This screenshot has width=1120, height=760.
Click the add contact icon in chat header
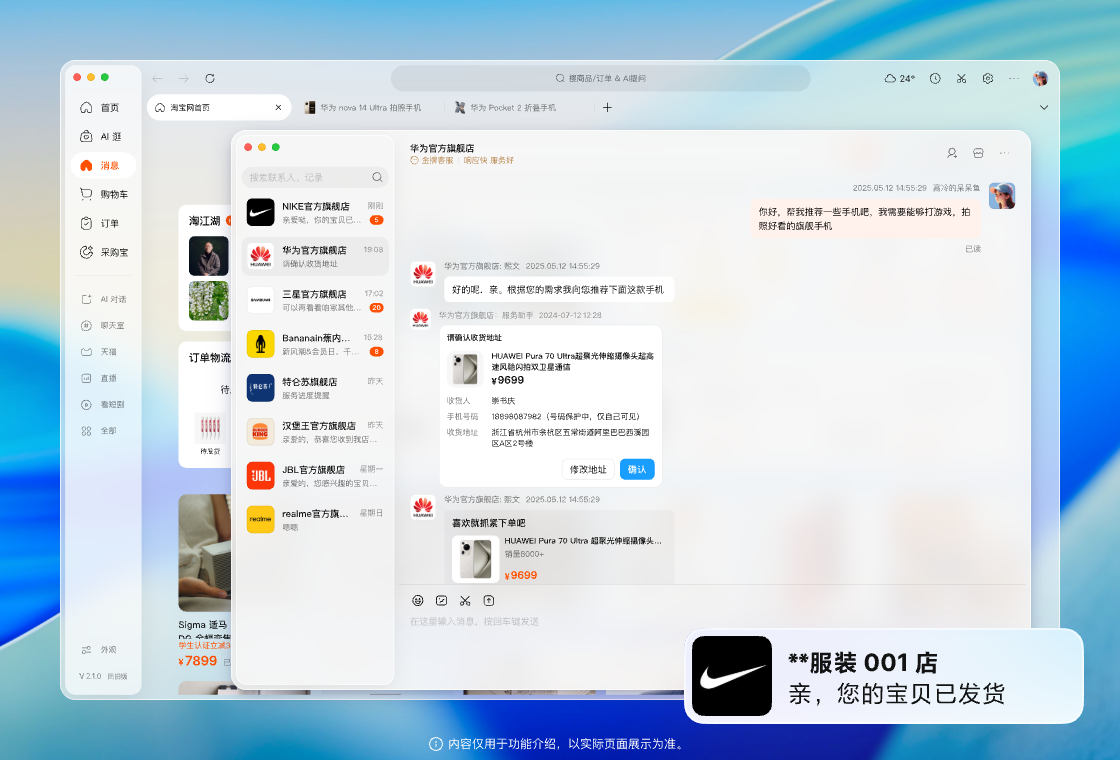click(x=952, y=153)
